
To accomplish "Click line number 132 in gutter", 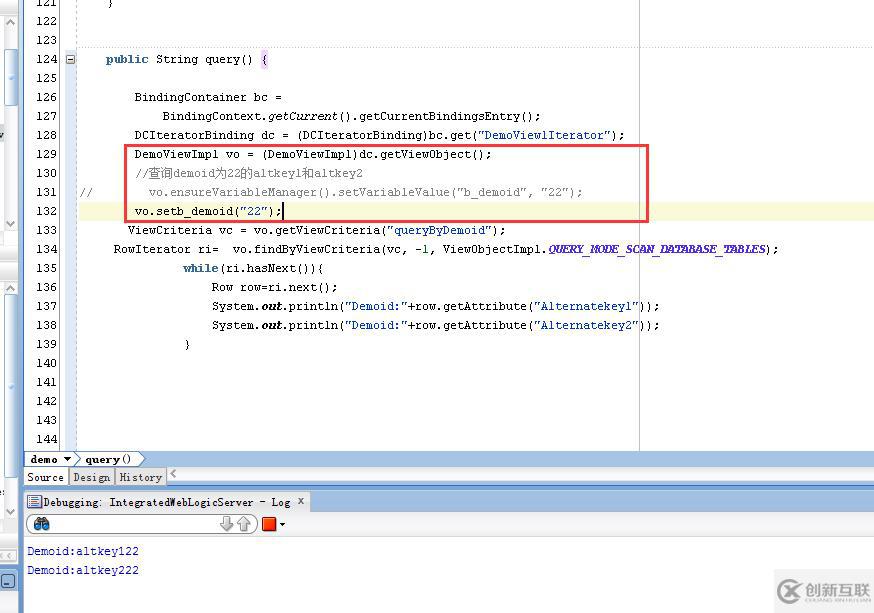I will pos(46,211).
